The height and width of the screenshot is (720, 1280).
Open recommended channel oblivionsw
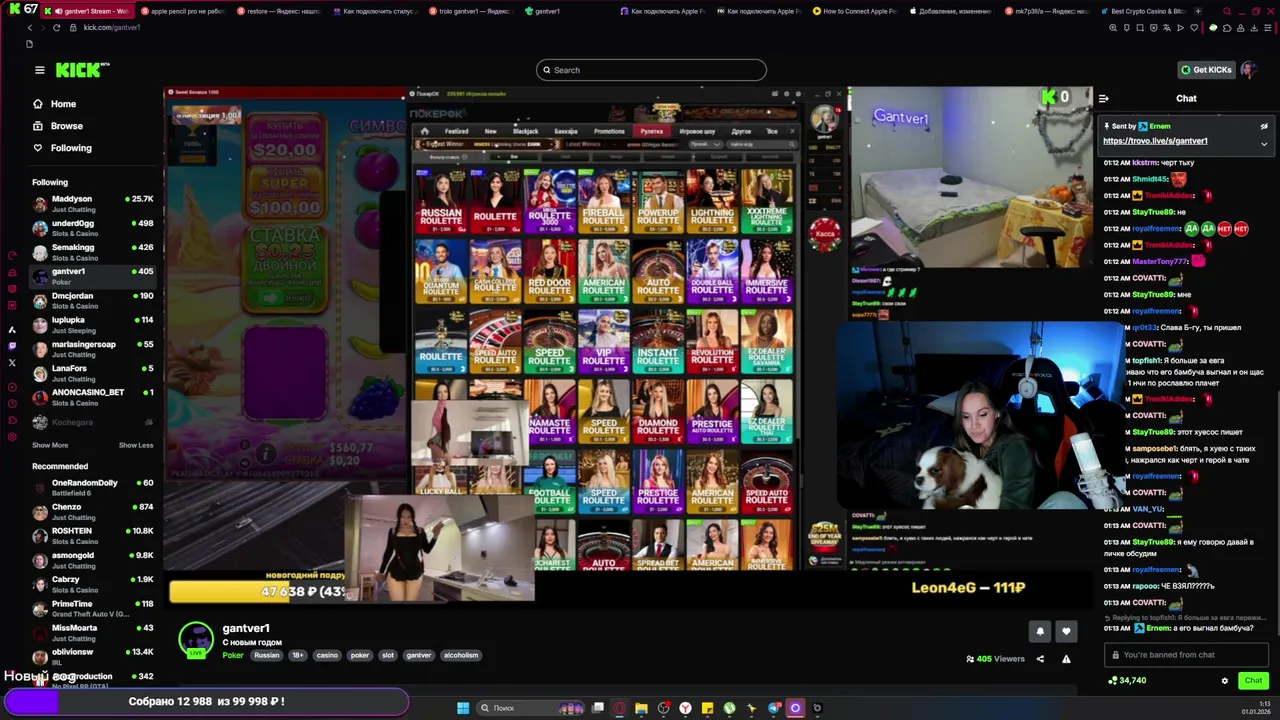(x=92, y=657)
